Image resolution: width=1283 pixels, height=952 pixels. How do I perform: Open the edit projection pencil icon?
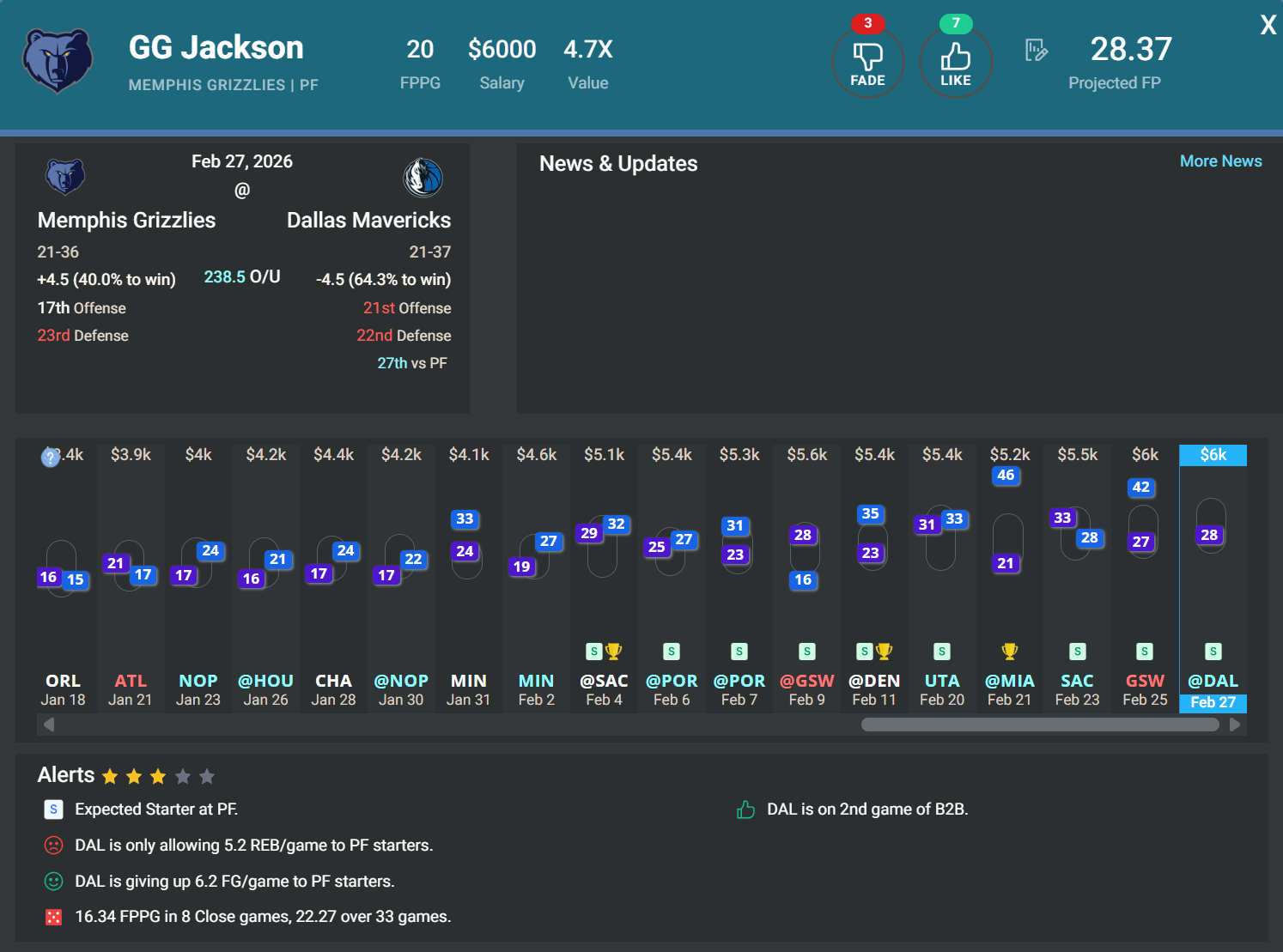1037,51
